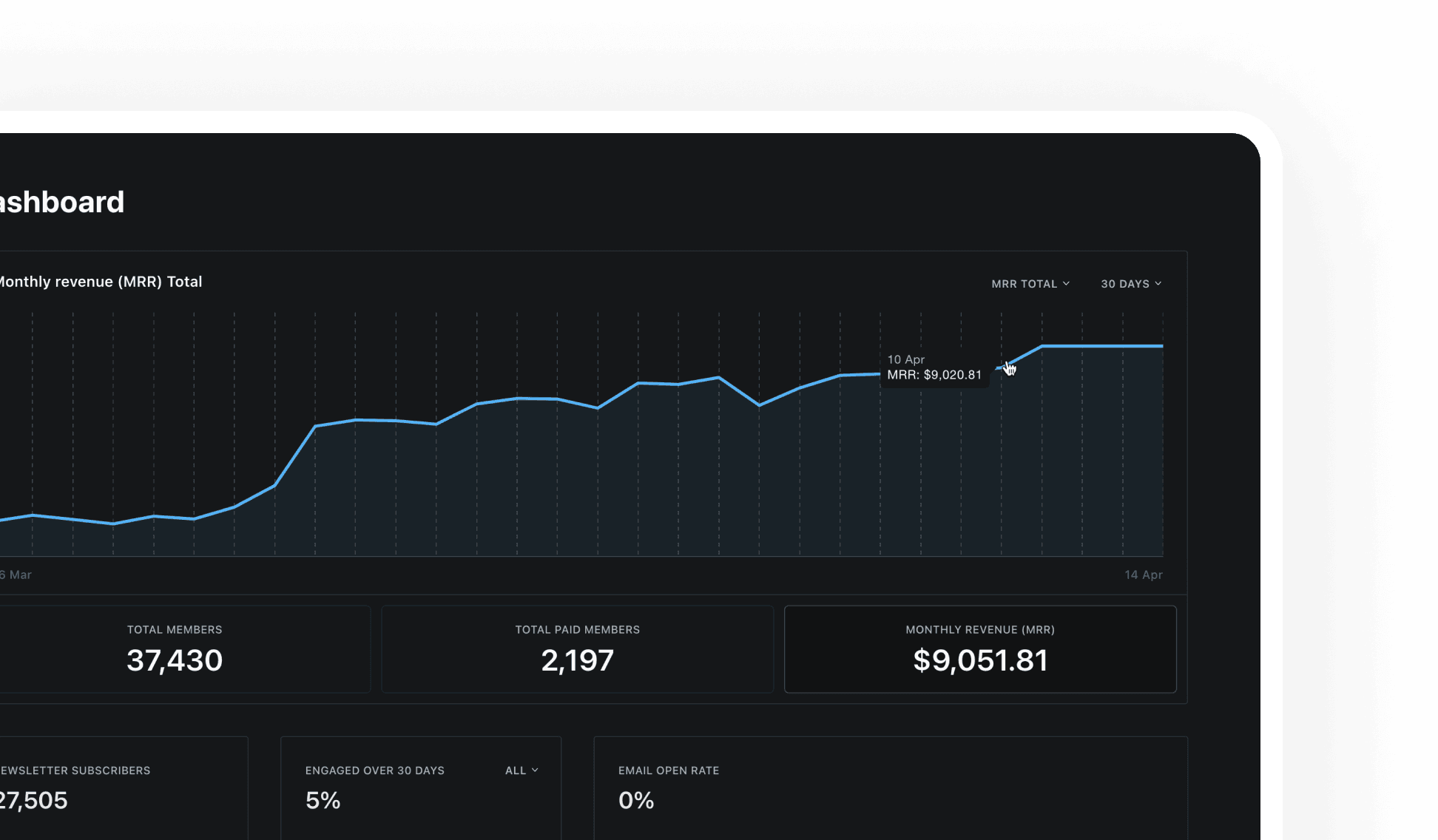Click the 5% engaged value
The image size is (1438, 840).
(x=323, y=800)
